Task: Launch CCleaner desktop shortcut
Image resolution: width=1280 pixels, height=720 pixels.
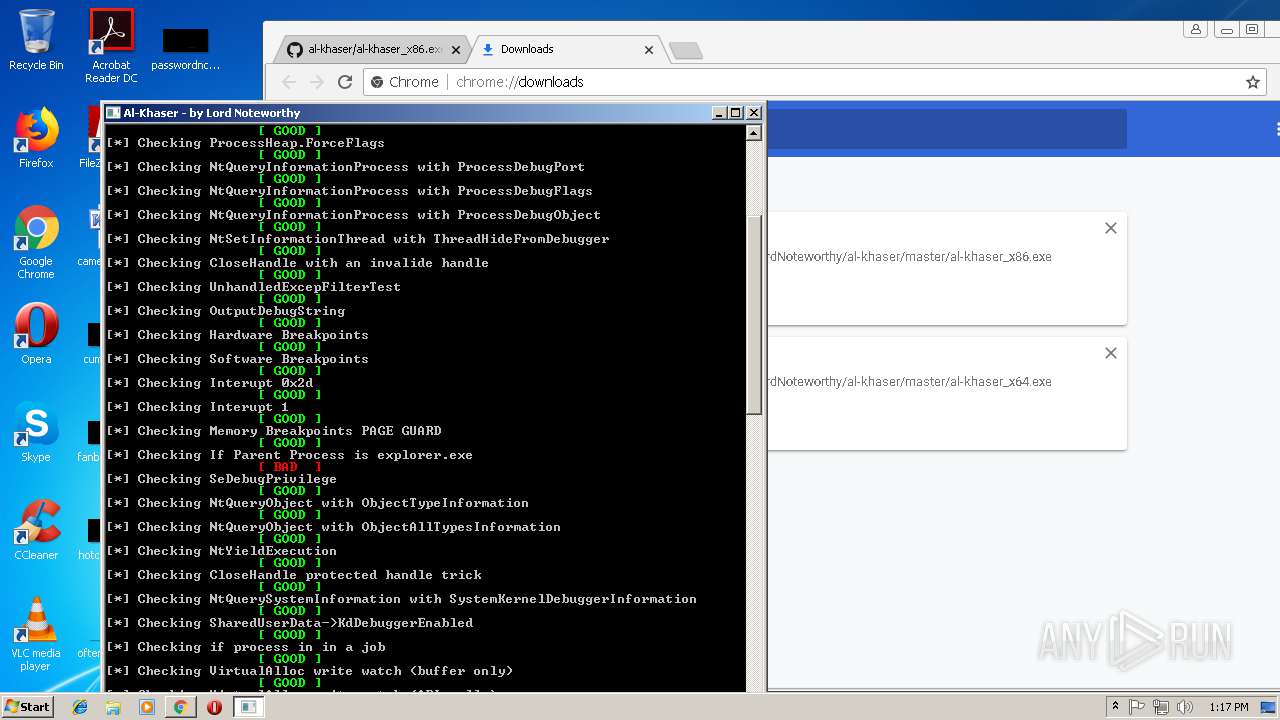Action: coord(36,530)
